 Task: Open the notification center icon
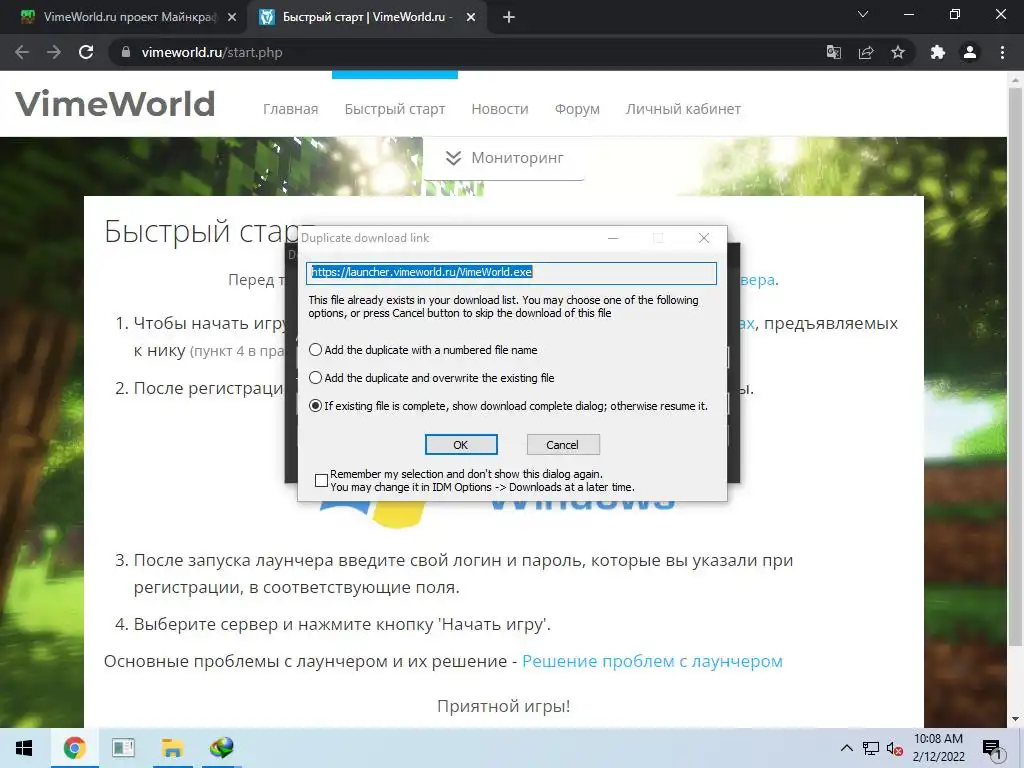[993, 750]
